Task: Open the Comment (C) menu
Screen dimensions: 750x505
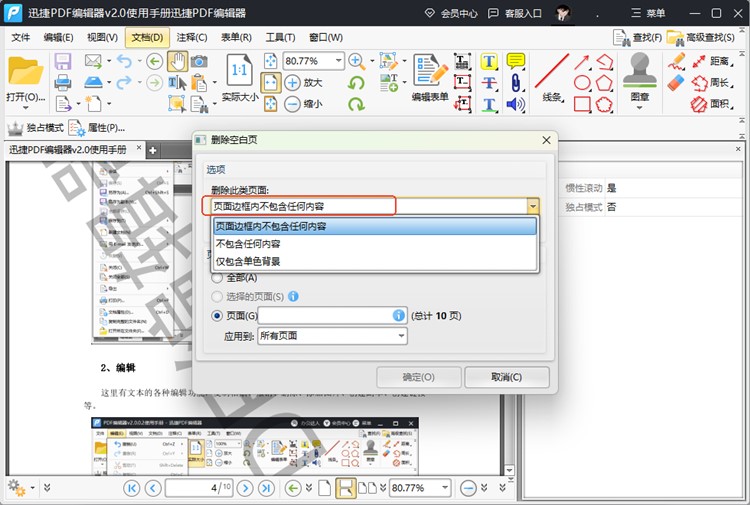Action: pos(192,37)
